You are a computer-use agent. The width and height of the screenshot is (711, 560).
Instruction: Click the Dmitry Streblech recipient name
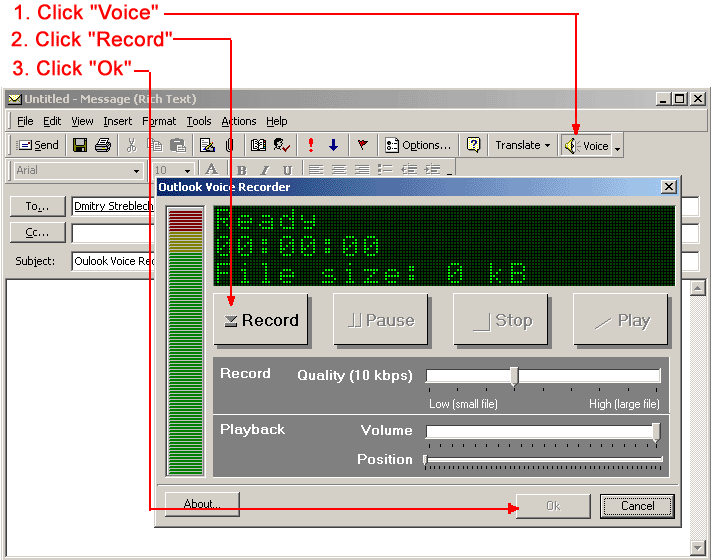[x=114, y=206]
